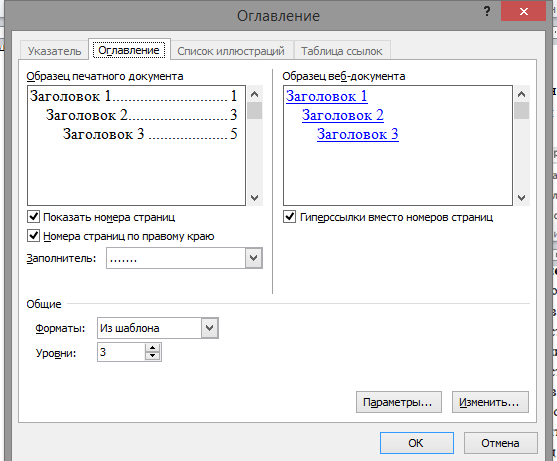Click the Образец печатного документа label

[105, 76]
